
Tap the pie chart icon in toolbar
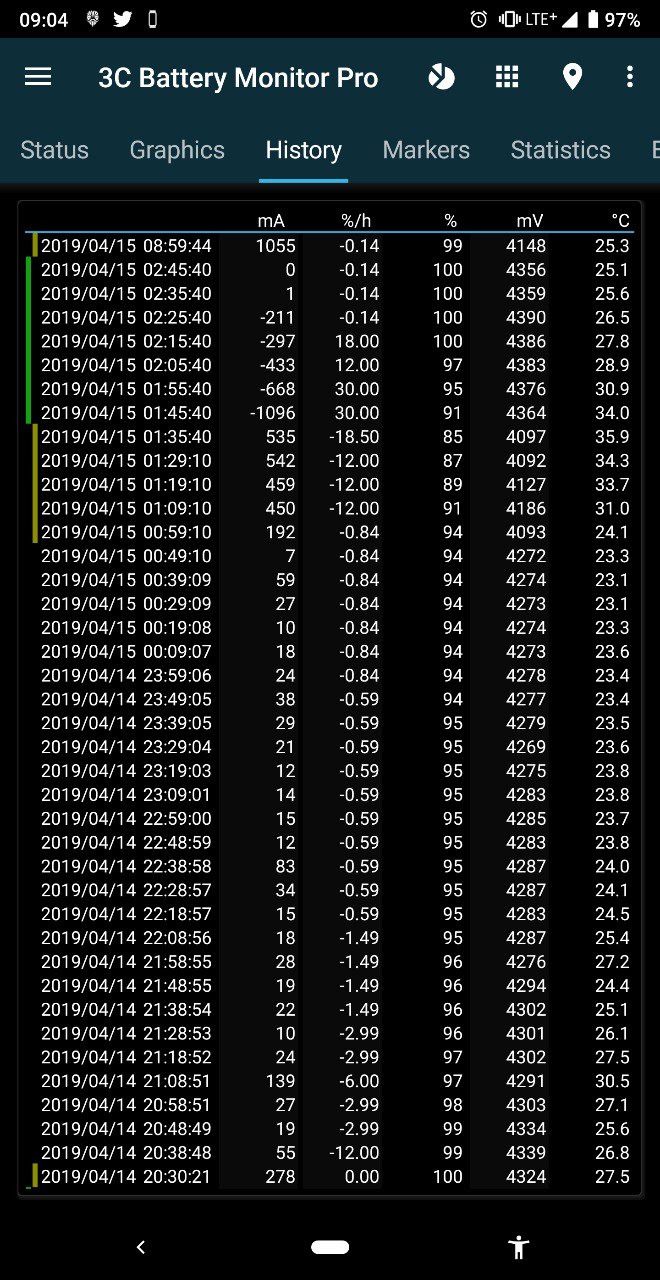coord(442,77)
